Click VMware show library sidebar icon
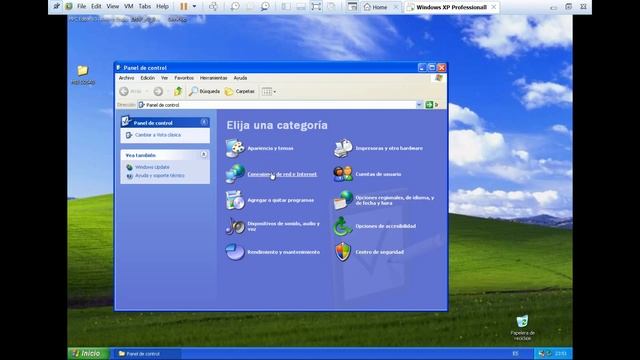The width and height of the screenshot is (640, 360). coord(286,7)
